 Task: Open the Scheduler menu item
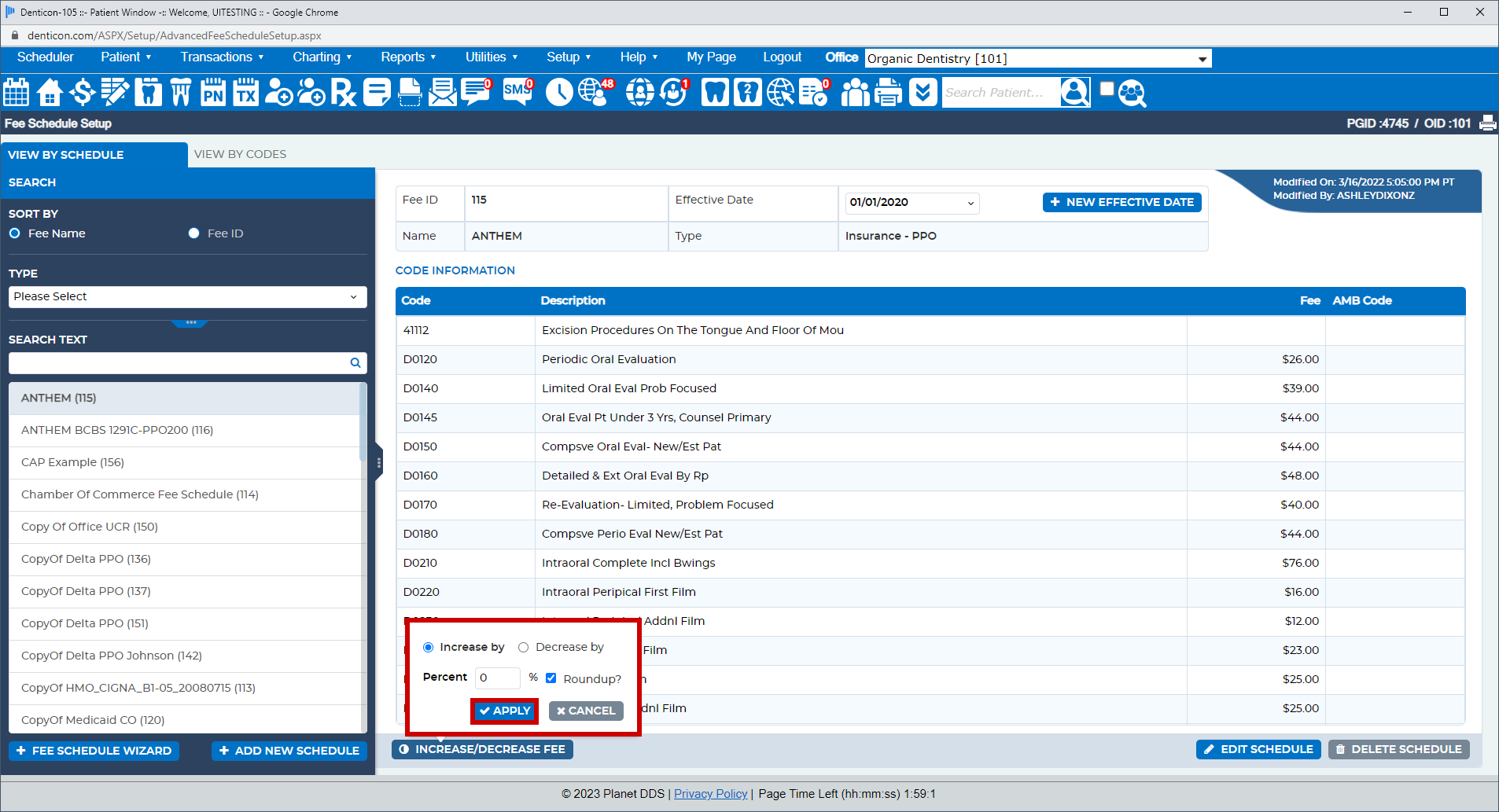[x=46, y=57]
